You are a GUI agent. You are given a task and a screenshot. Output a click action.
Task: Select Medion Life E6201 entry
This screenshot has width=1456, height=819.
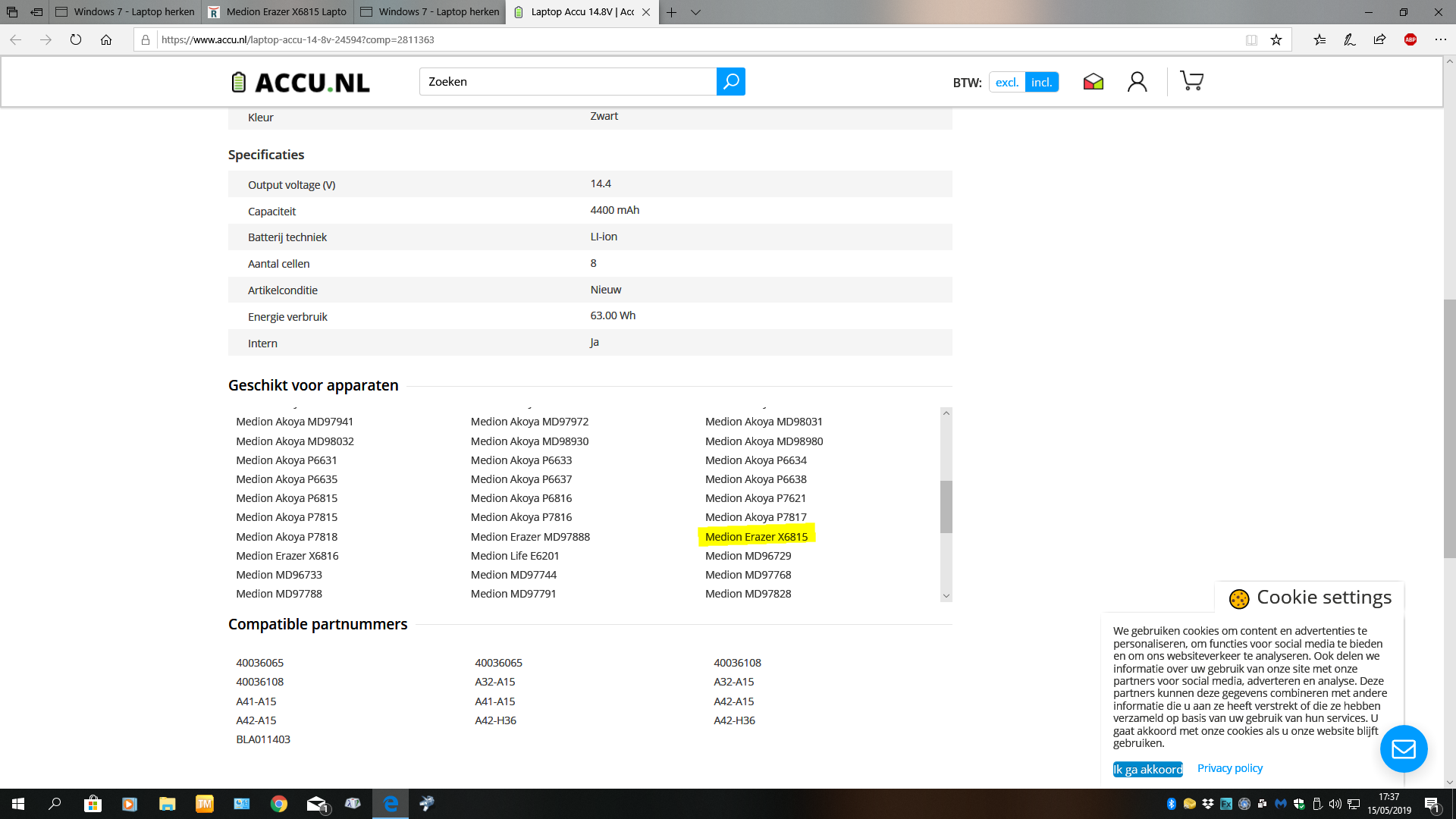pos(514,556)
